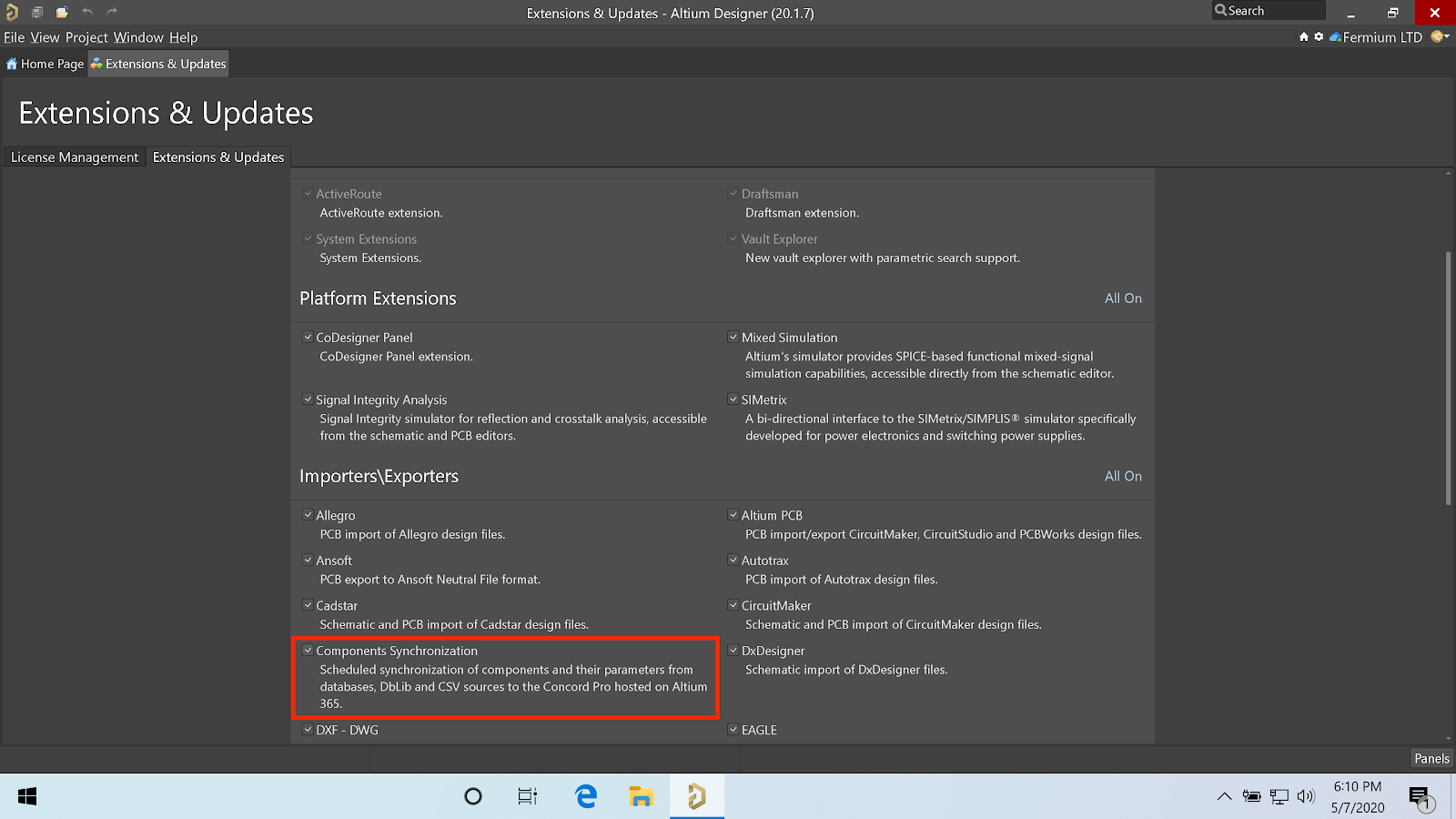Image resolution: width=1456 pixels, height=819 pixels.
Task: Click the Save All documents toolbar icon
Action: (37, 12)
